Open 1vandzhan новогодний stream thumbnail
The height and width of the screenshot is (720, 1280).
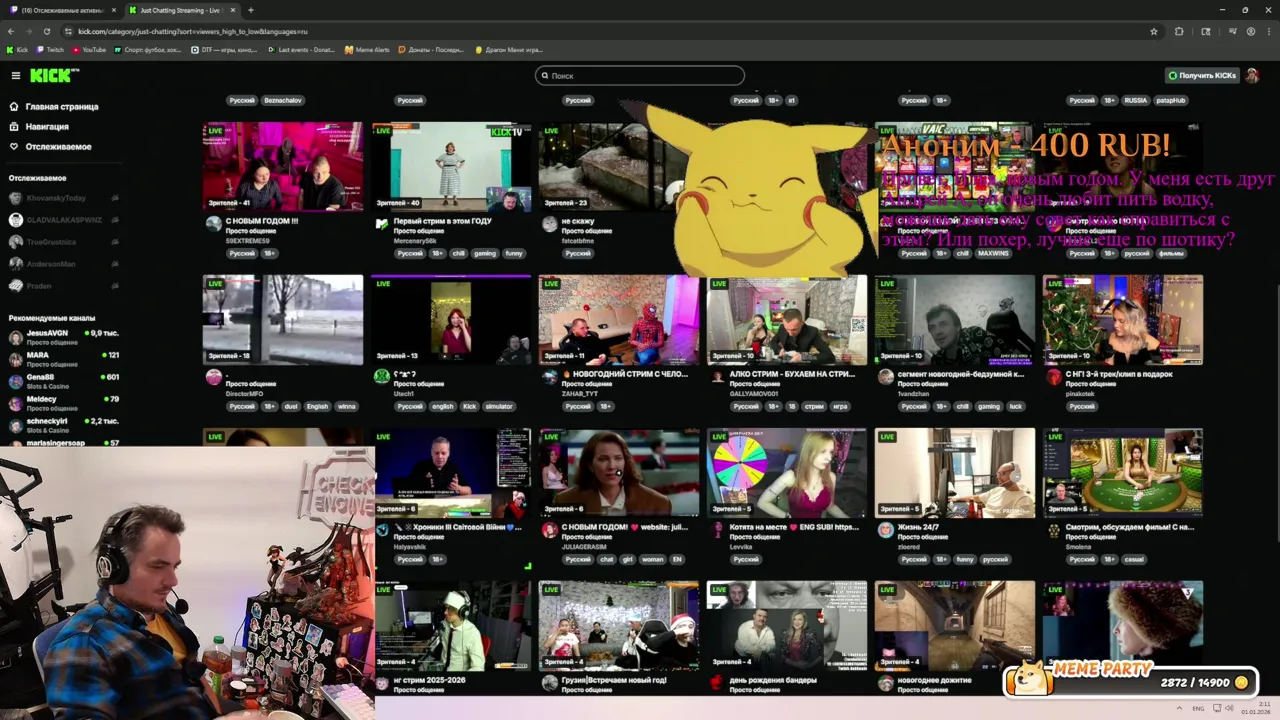pyautogui.click(x=955, y=320)
